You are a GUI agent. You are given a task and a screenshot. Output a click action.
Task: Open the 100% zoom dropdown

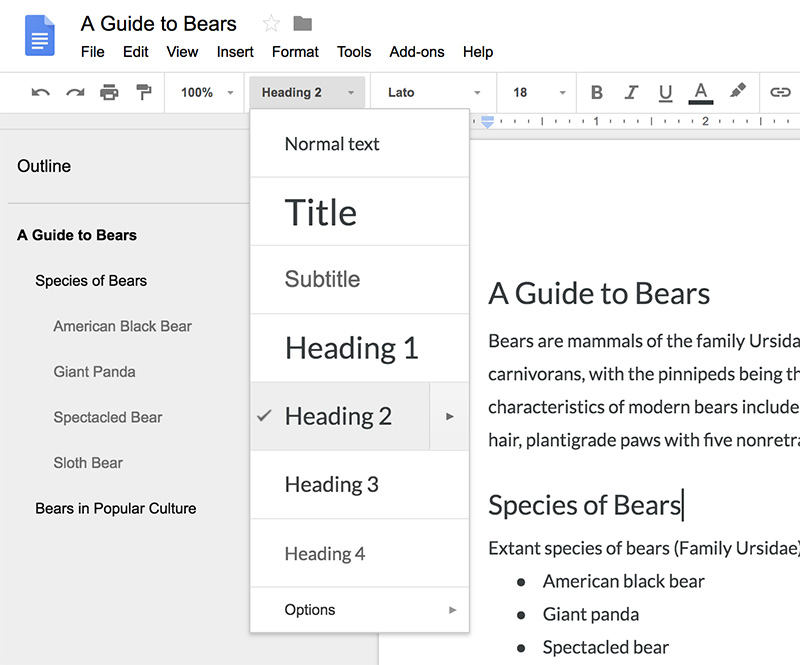point(207,92)
